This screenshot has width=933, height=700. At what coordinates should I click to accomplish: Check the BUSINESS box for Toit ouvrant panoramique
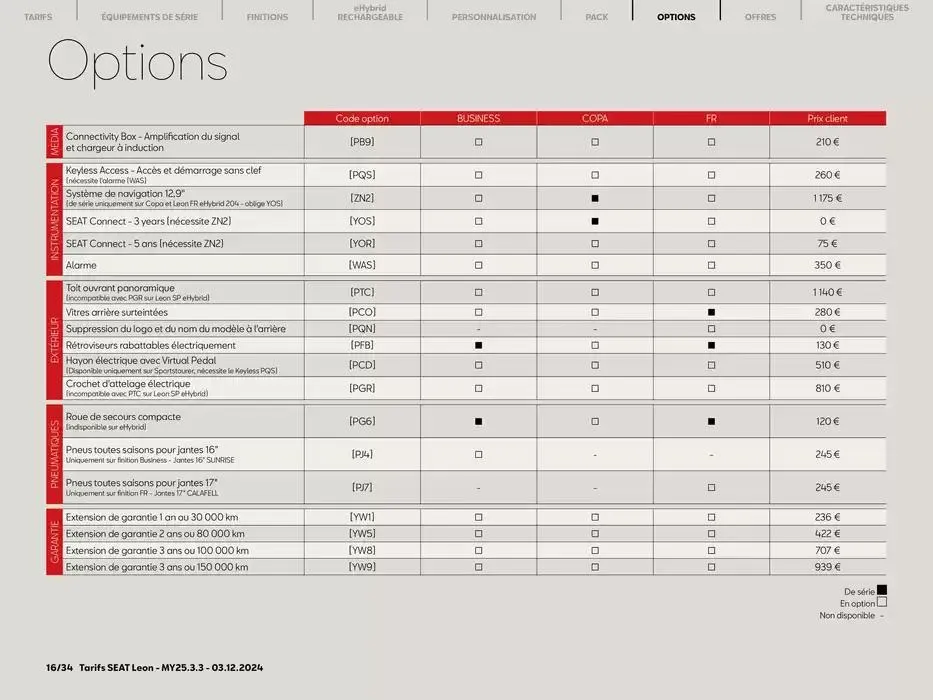478,292
